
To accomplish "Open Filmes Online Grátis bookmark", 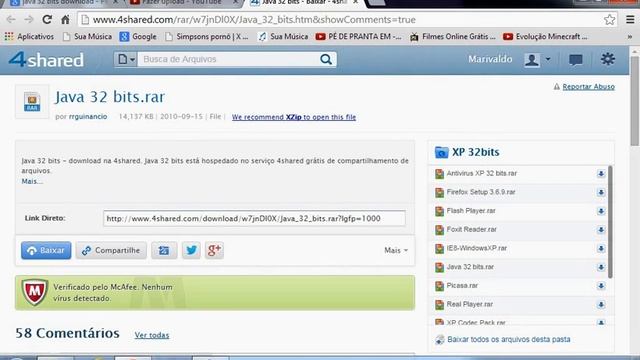I will (453, 37).
